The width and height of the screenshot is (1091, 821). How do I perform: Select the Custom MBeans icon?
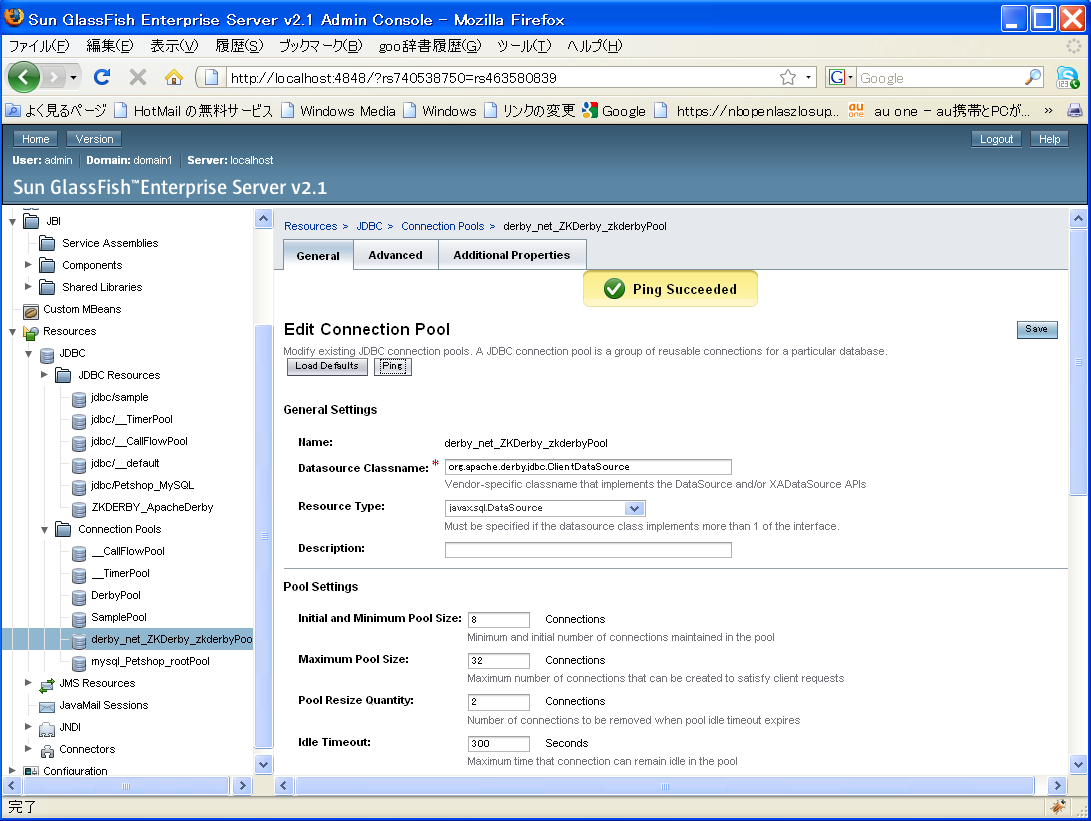point(31,310)
